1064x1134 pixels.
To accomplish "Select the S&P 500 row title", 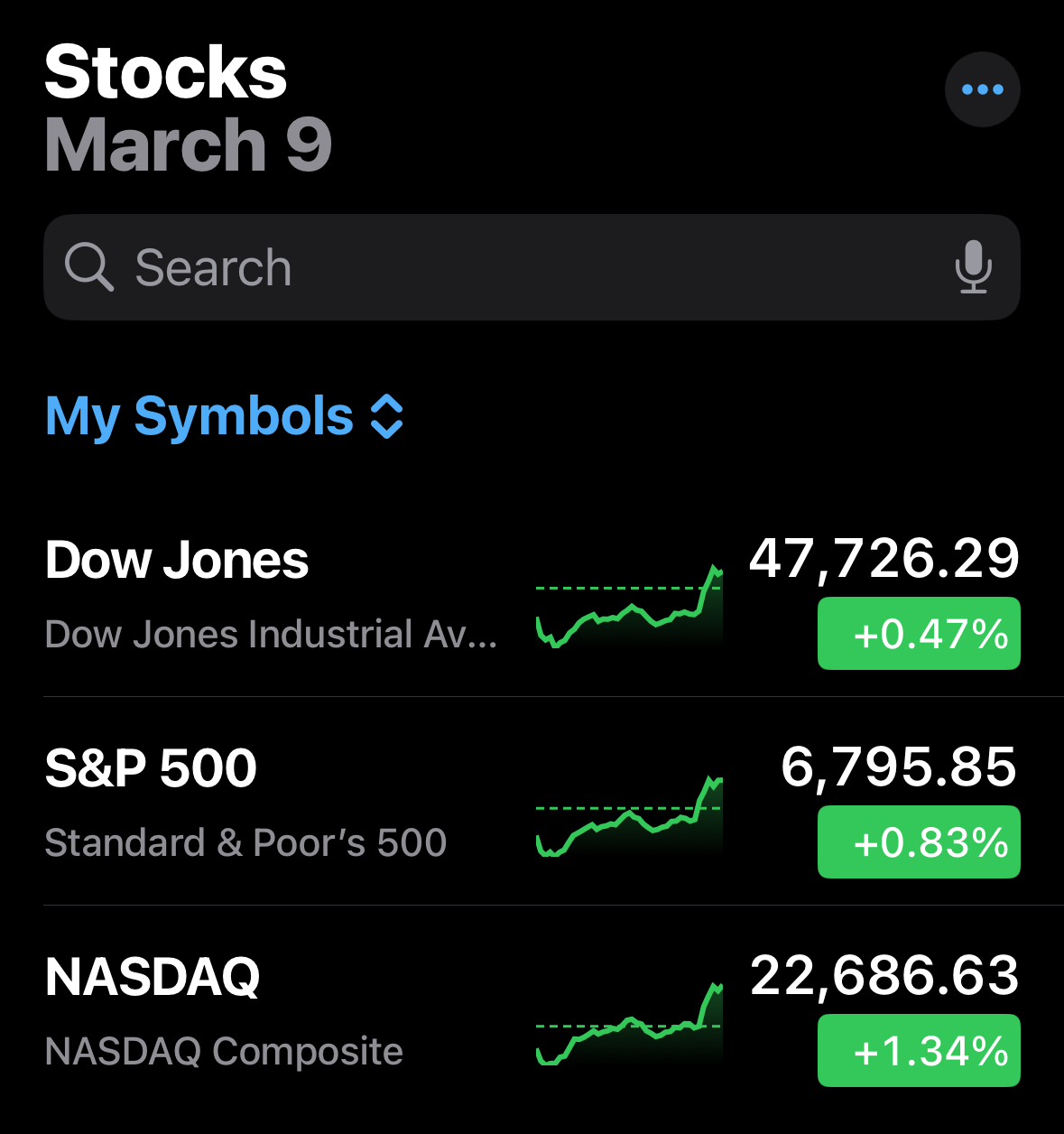I will click(x=151, y=768).
